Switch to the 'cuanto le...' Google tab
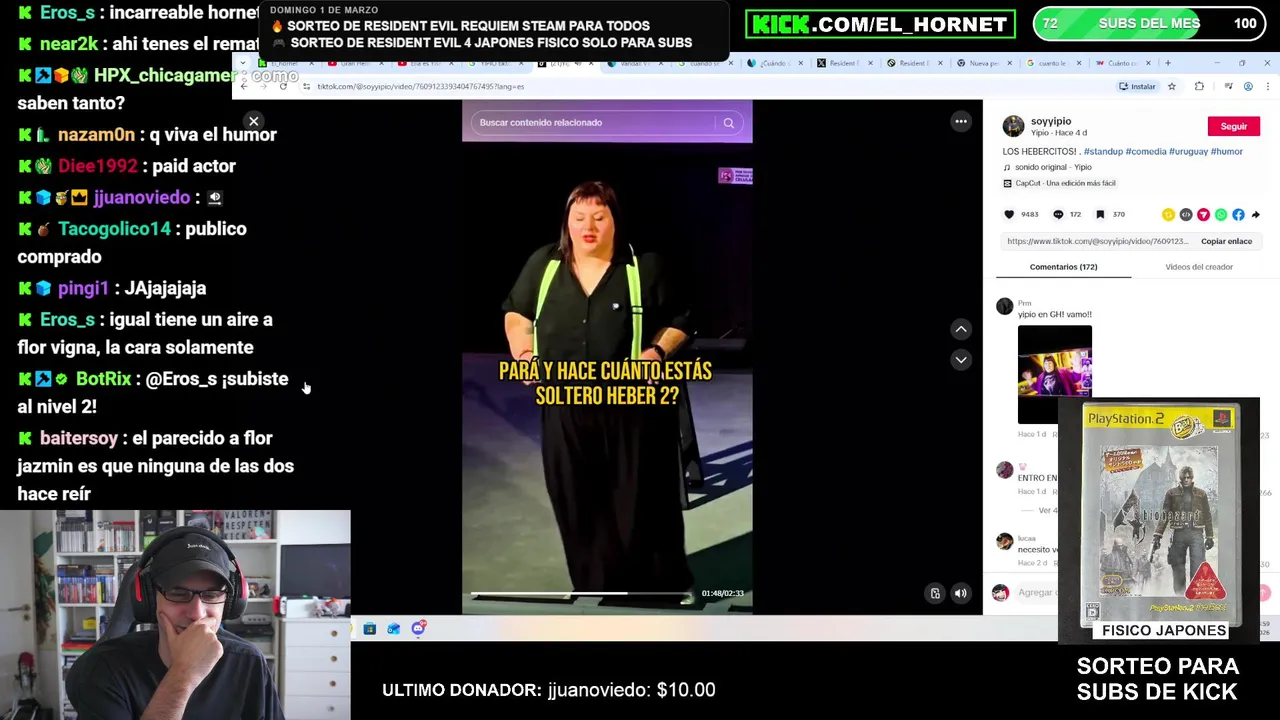This screenshot has width=1280, height=720. click(x=1052, y=63)
